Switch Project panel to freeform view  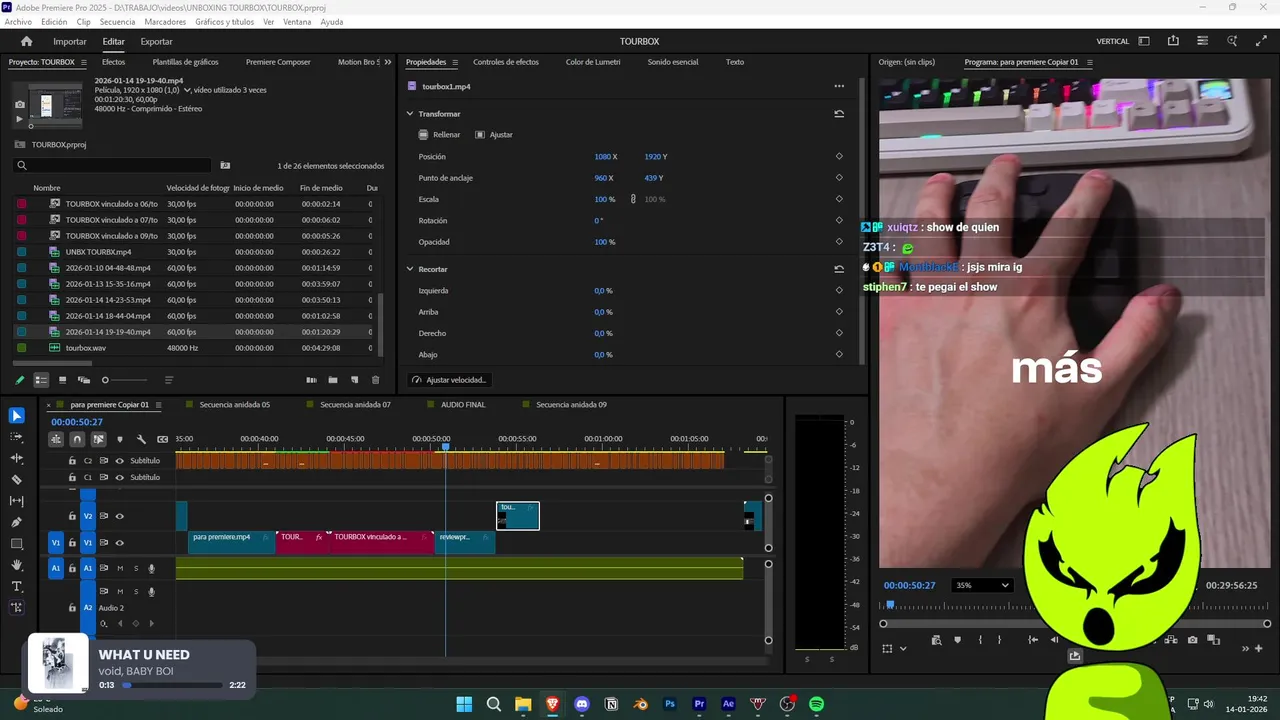[84, 380]
